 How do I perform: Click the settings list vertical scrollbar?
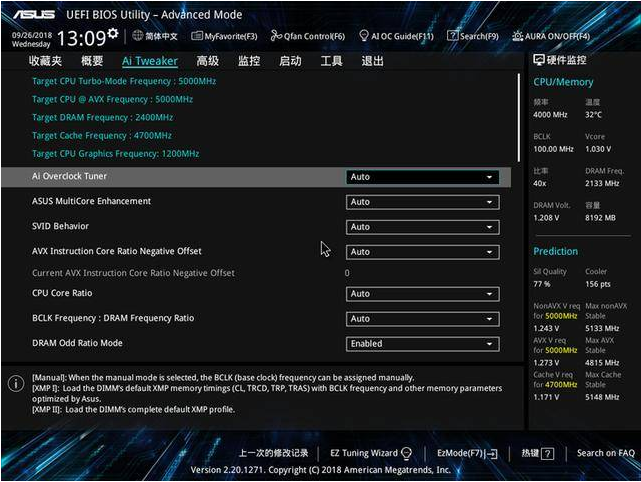[519, 120]
